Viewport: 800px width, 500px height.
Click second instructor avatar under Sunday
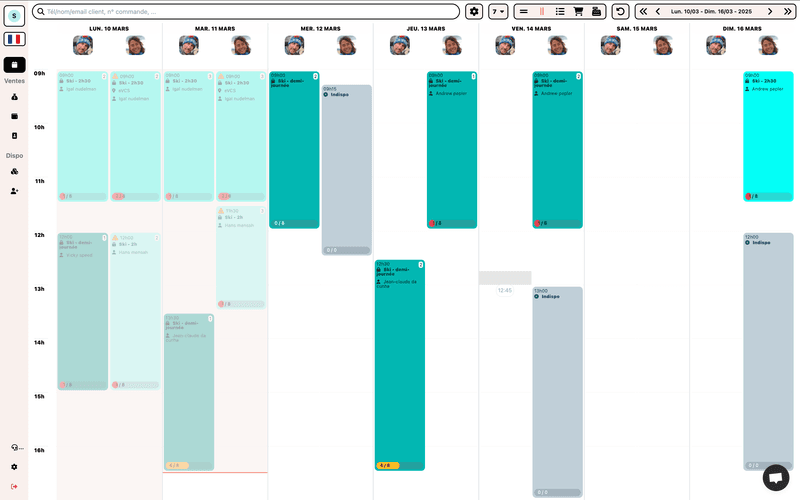pos(768,45)
